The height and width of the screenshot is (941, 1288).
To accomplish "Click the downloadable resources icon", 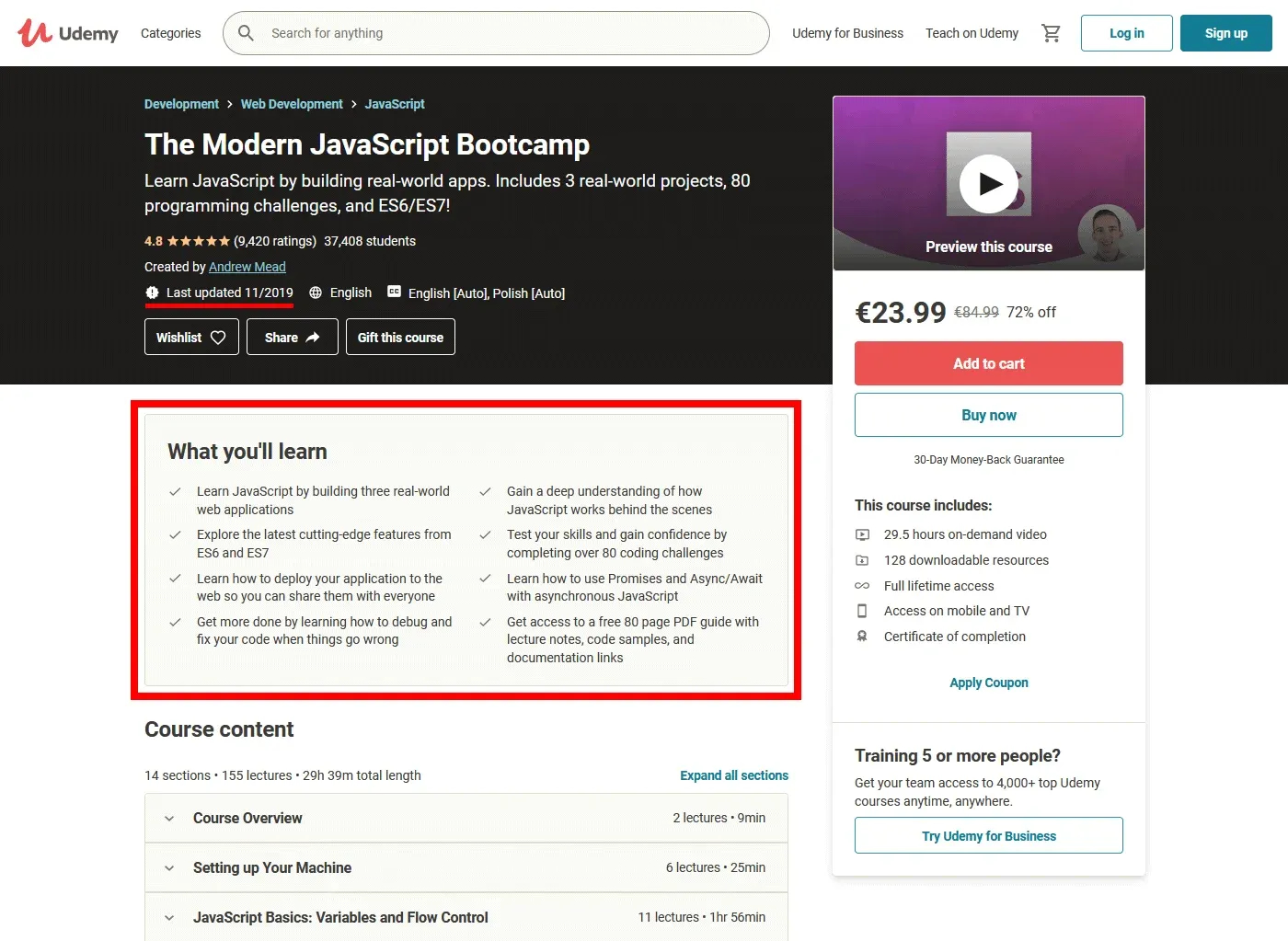I will (862, 560).
